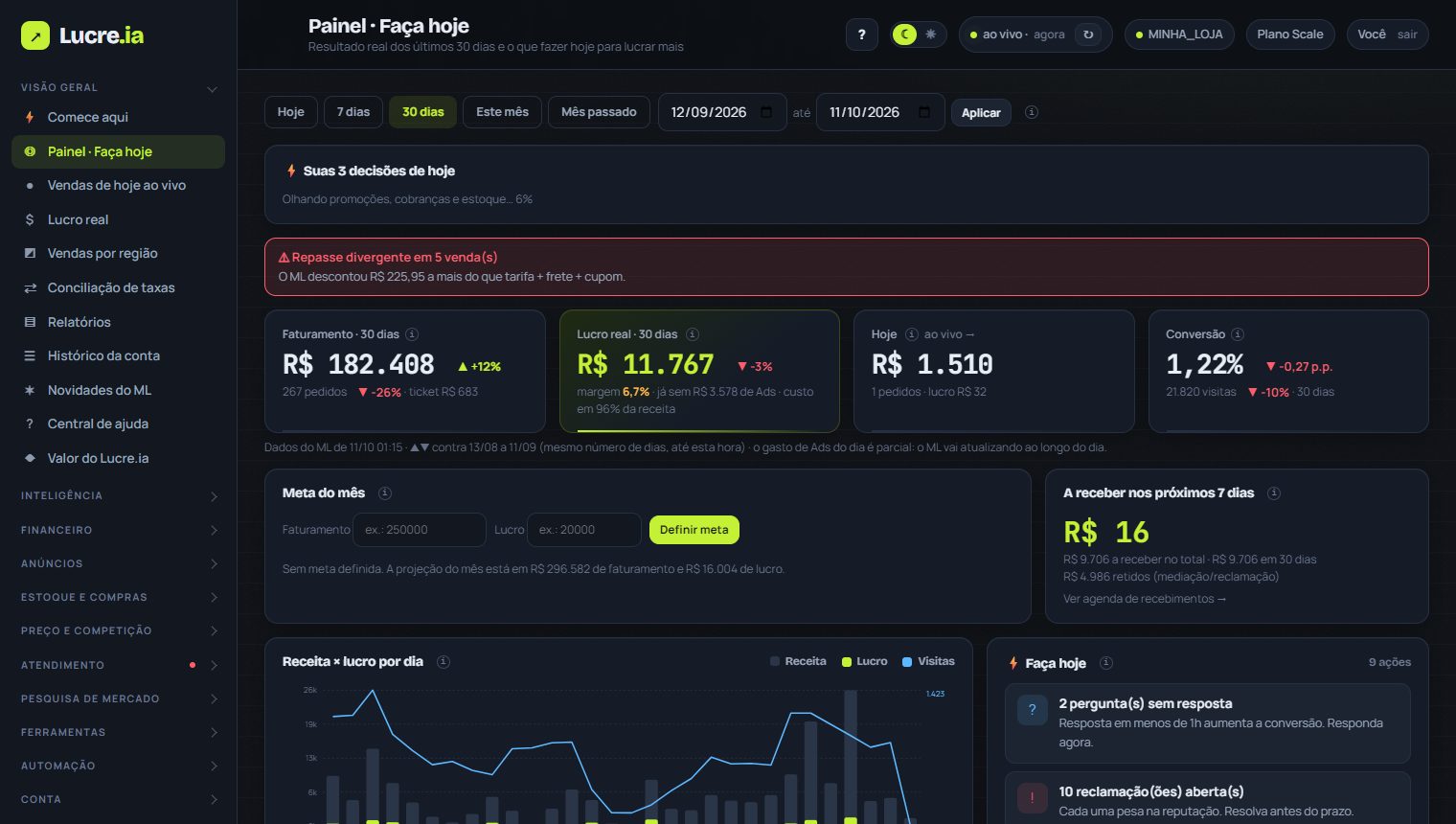Image resolution: width=1456 pixels, height=824 pixels.
Task: Open info icon beside A receber nos próximos 7 dias
Action: pos(1274,493)
